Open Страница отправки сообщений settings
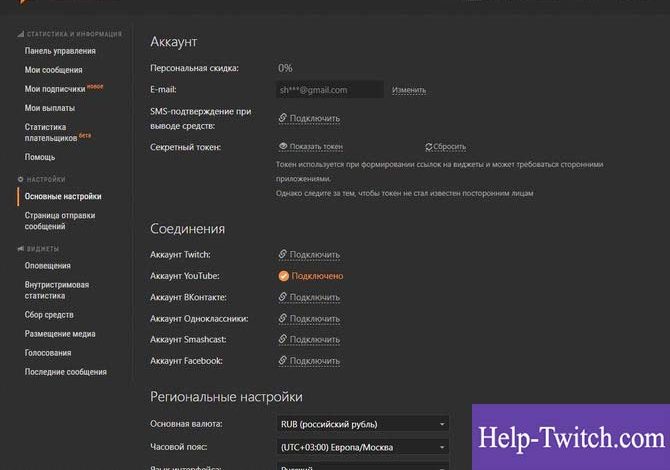Viewport: 670px width, 470px height. coord(60,221)
